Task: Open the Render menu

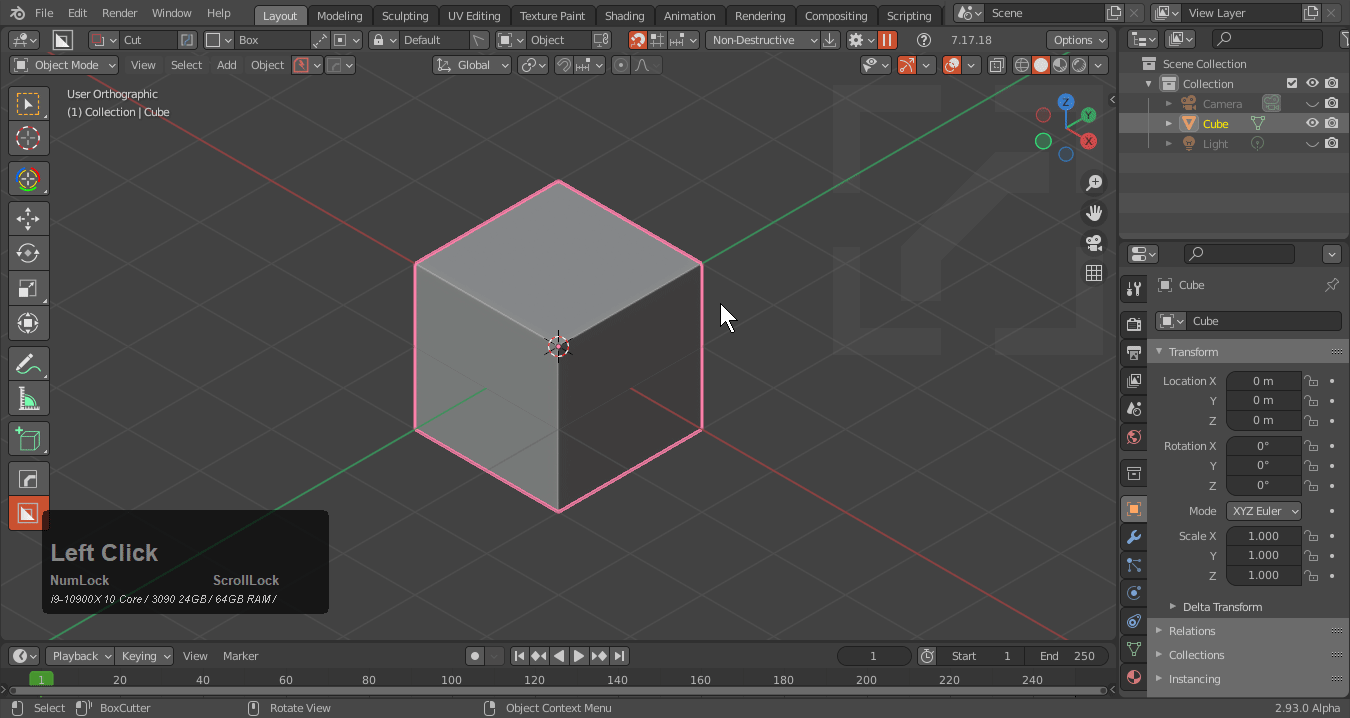Action: click(120, 13)
